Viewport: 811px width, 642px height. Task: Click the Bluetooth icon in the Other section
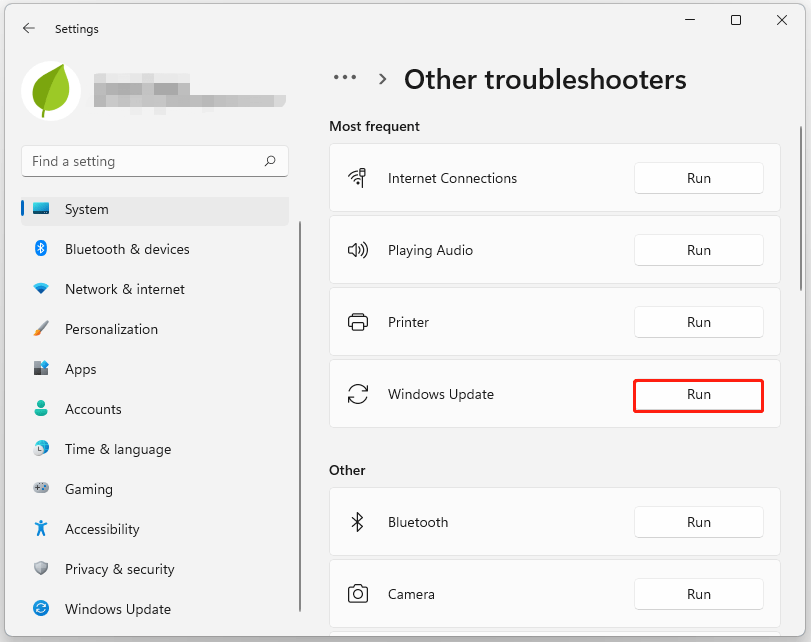click(x=357, y=522)
